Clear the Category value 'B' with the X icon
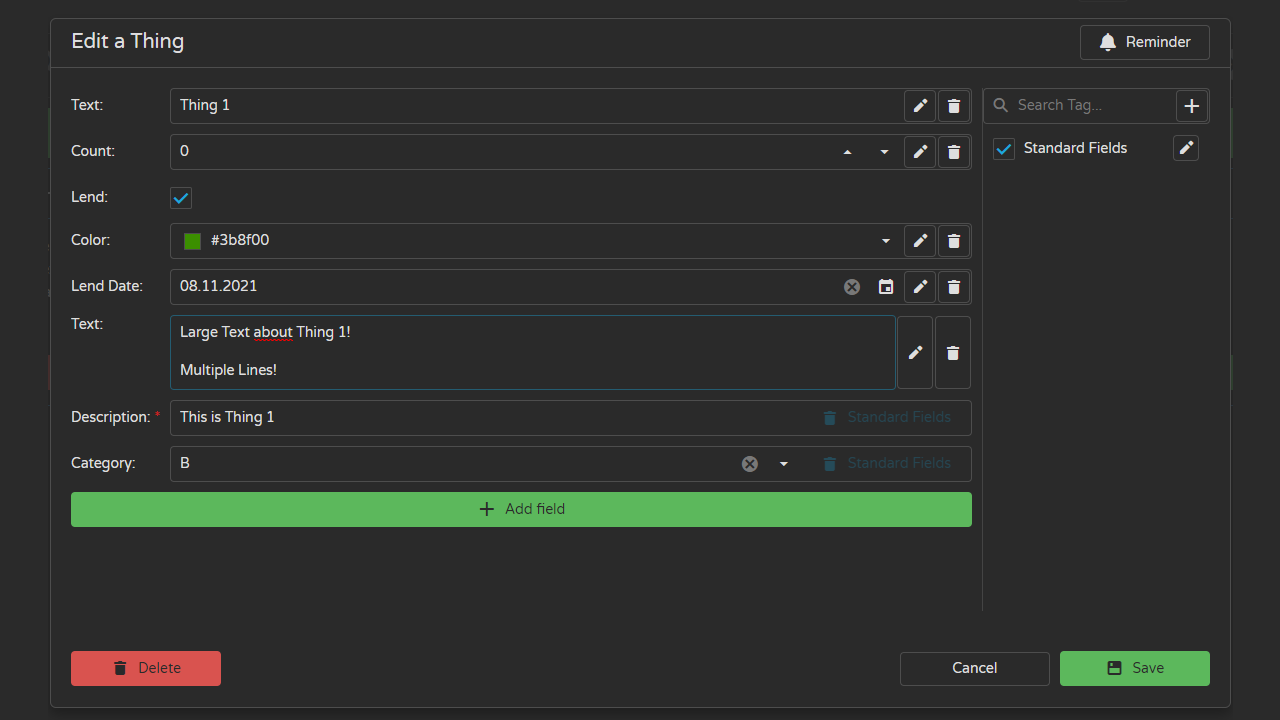 [x=750, y=464]
